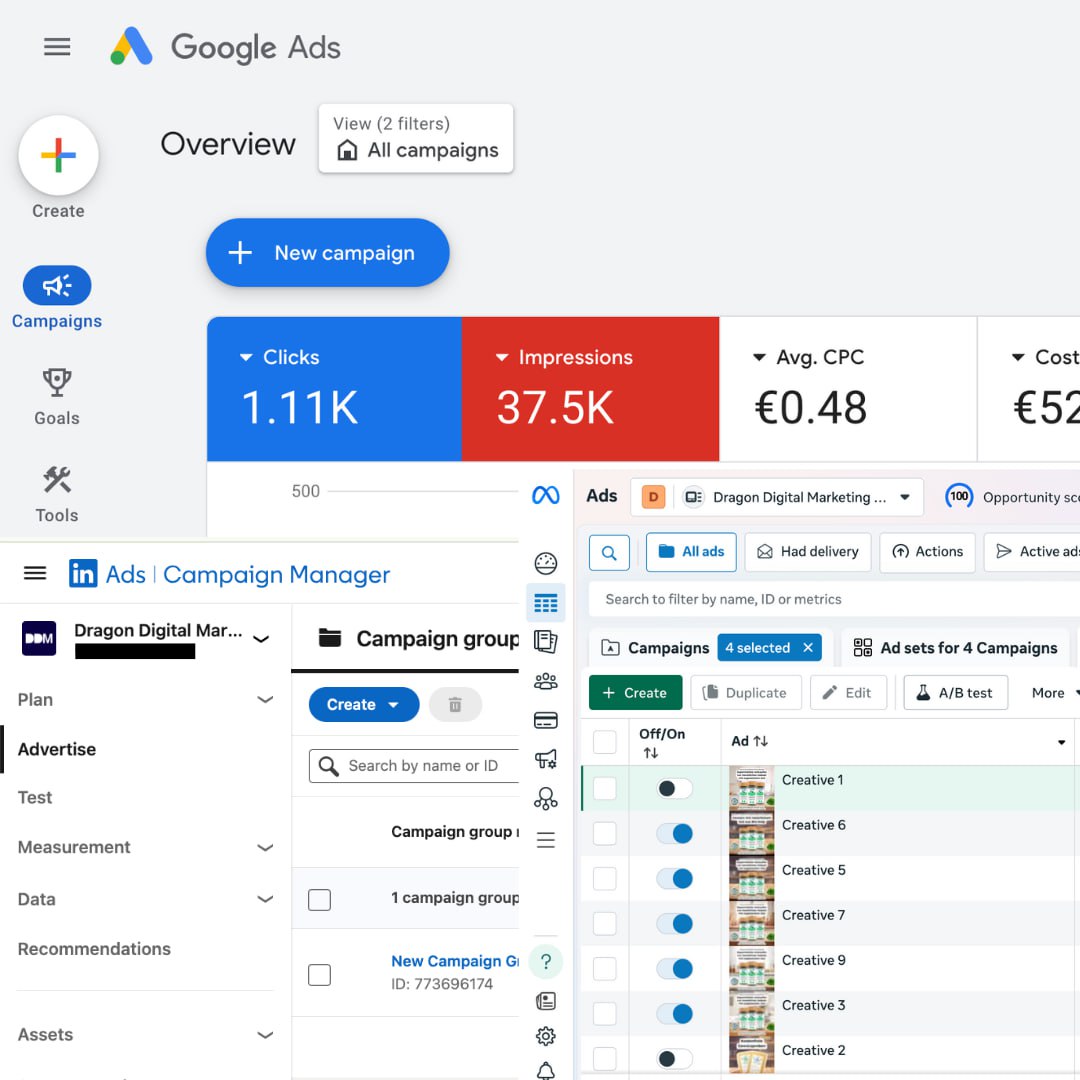Open Meta billing card icon

[546, 720]
